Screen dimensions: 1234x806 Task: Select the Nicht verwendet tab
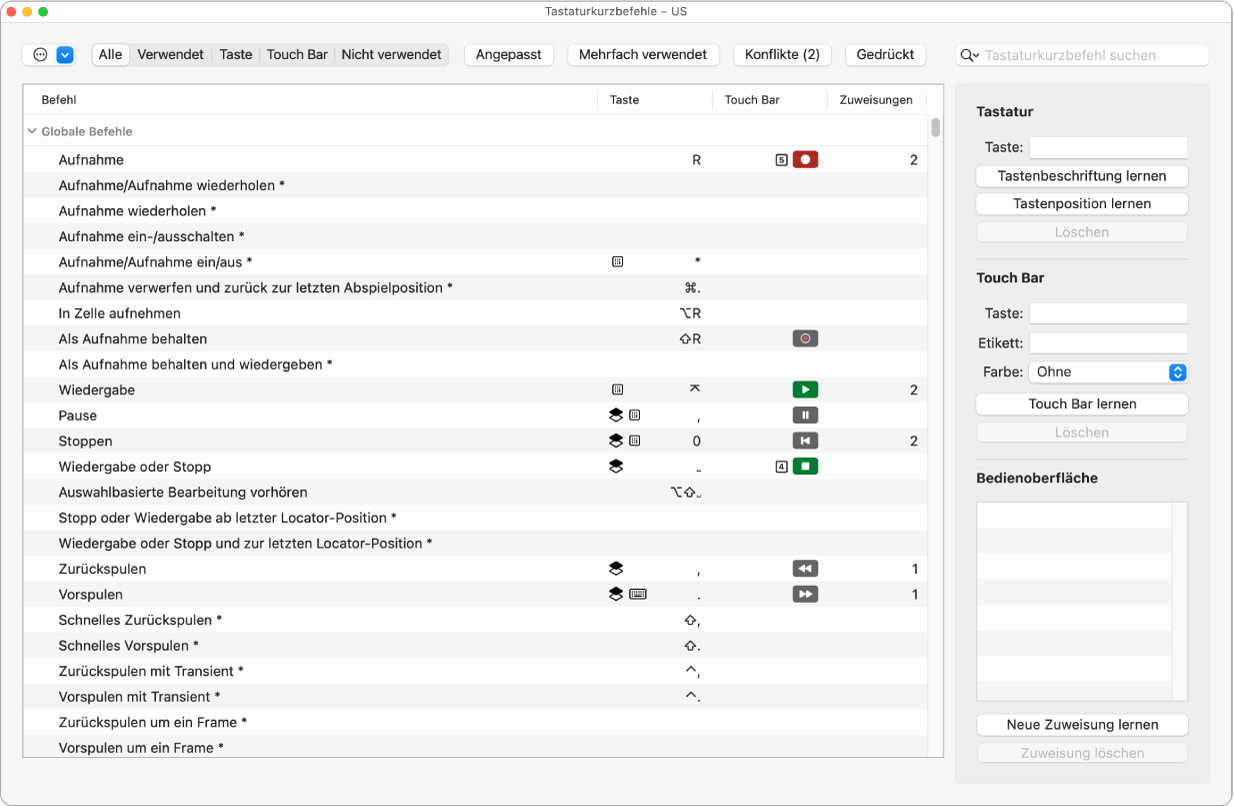(391, 55)
